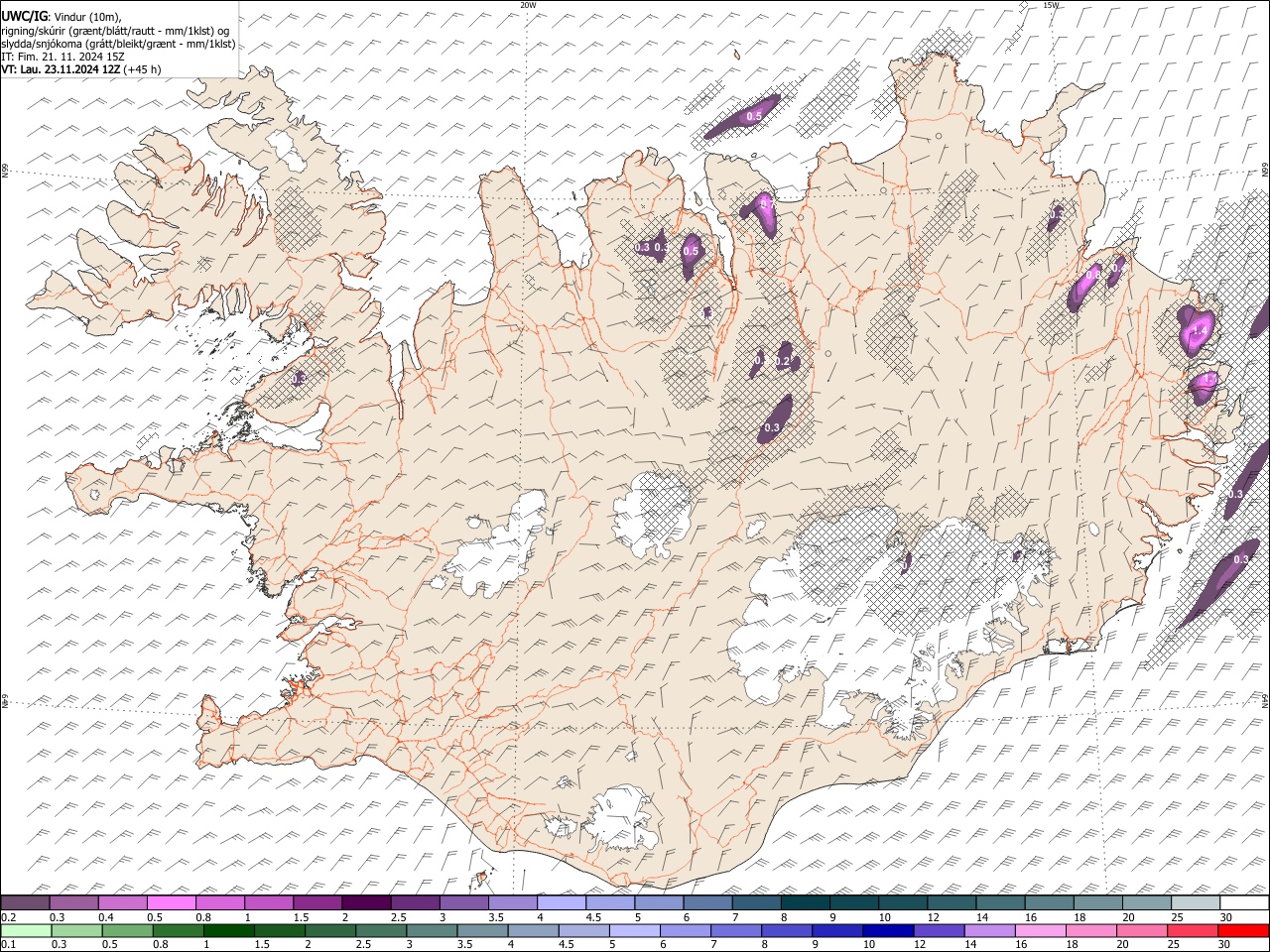The image size is (1270, 952).
Task: Pick darkest purple upper-row swatch between 2 and 2.5
Action: 365,903
